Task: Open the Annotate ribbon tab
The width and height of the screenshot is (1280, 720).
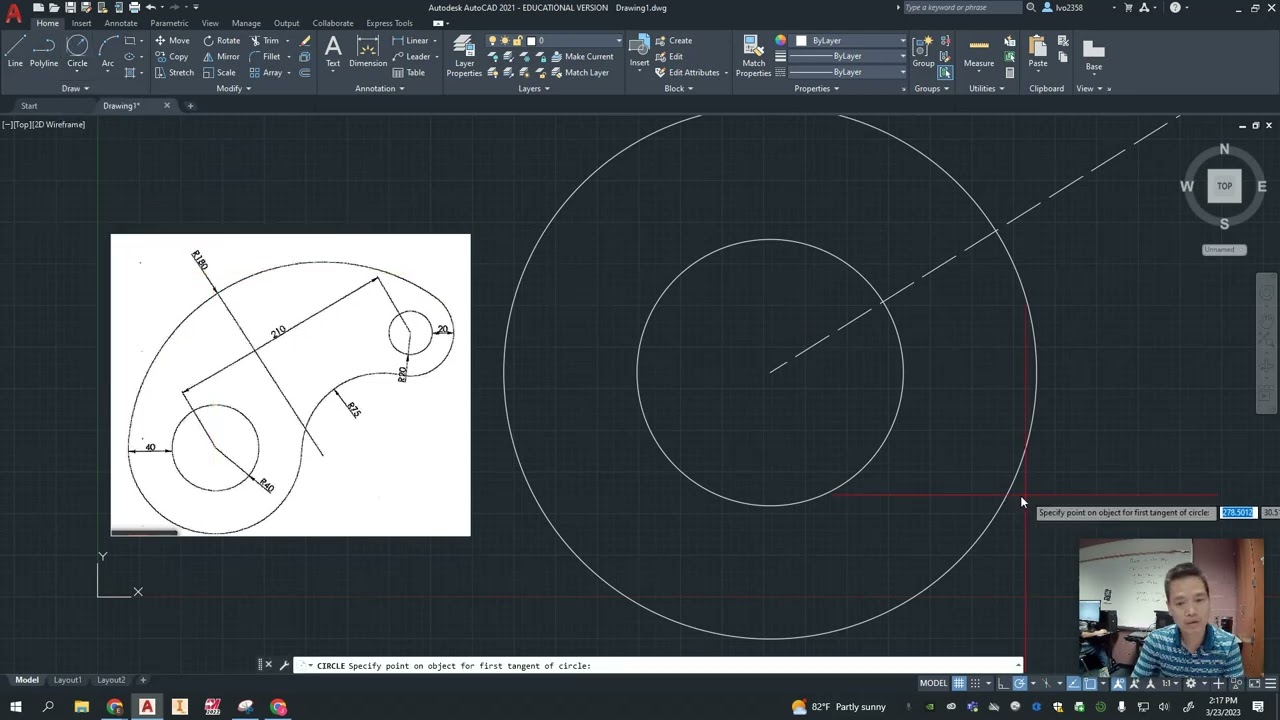Action: [121, 23]
